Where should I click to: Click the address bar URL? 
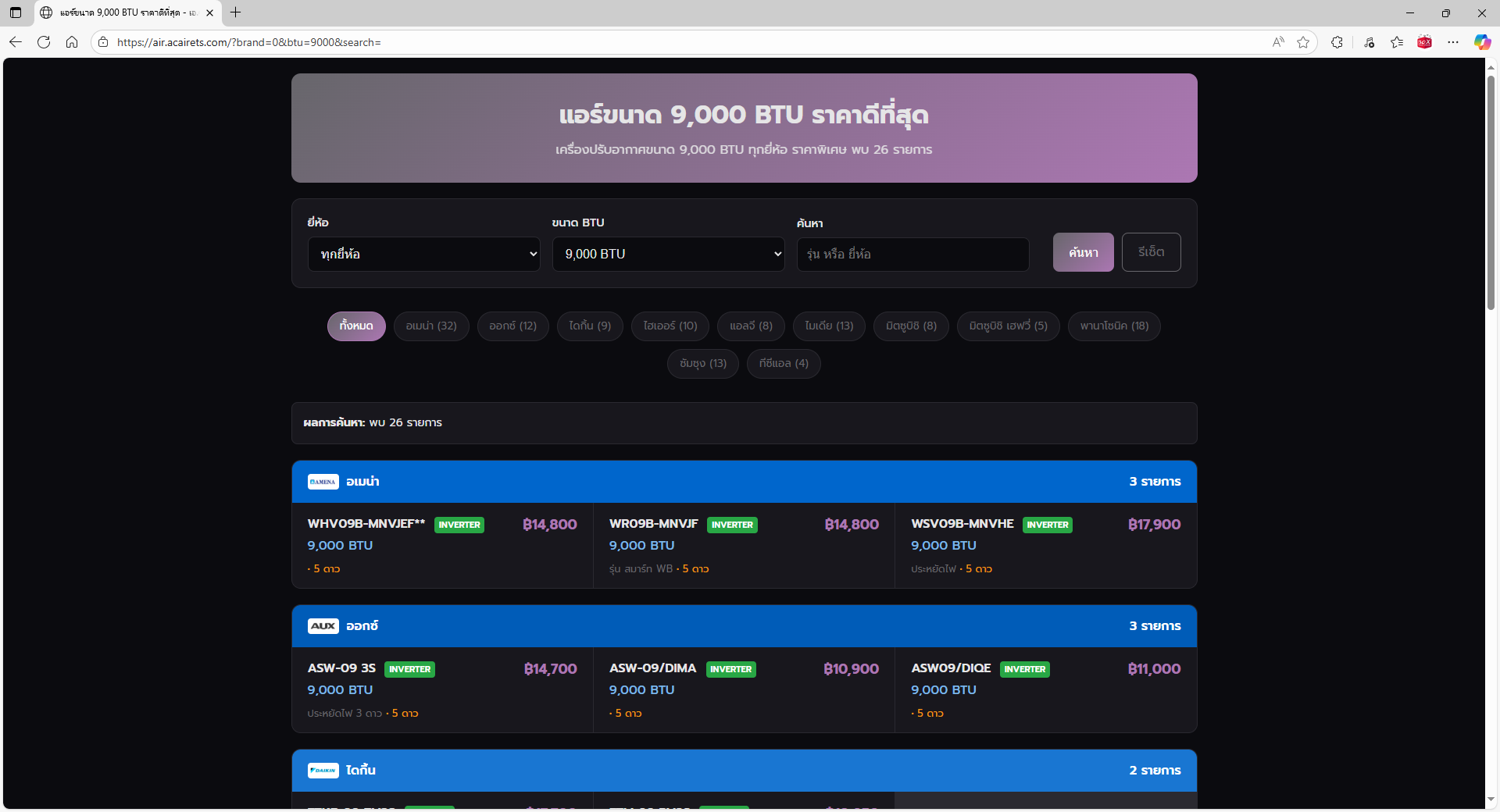click(249, 42)
